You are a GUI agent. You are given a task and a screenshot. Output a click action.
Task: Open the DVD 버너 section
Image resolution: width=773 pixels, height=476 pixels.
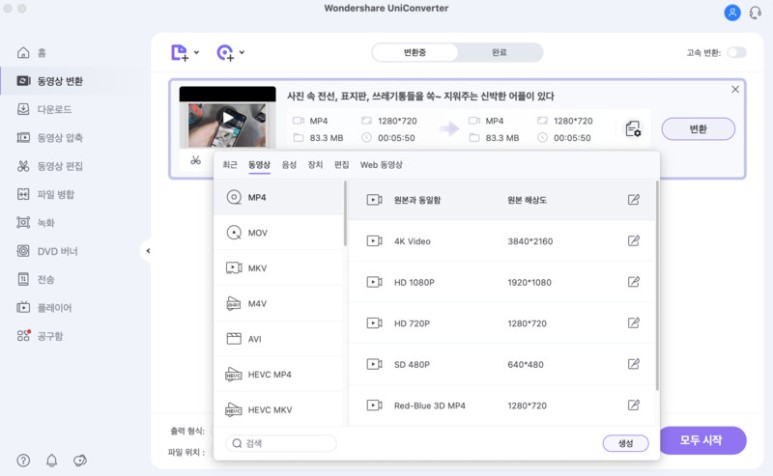click(x=47, y=251)
